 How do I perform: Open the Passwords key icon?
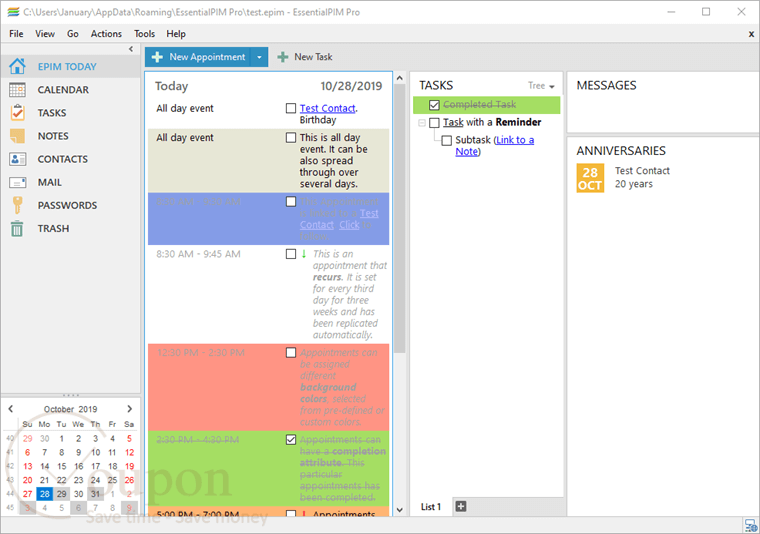click(17, 205)
